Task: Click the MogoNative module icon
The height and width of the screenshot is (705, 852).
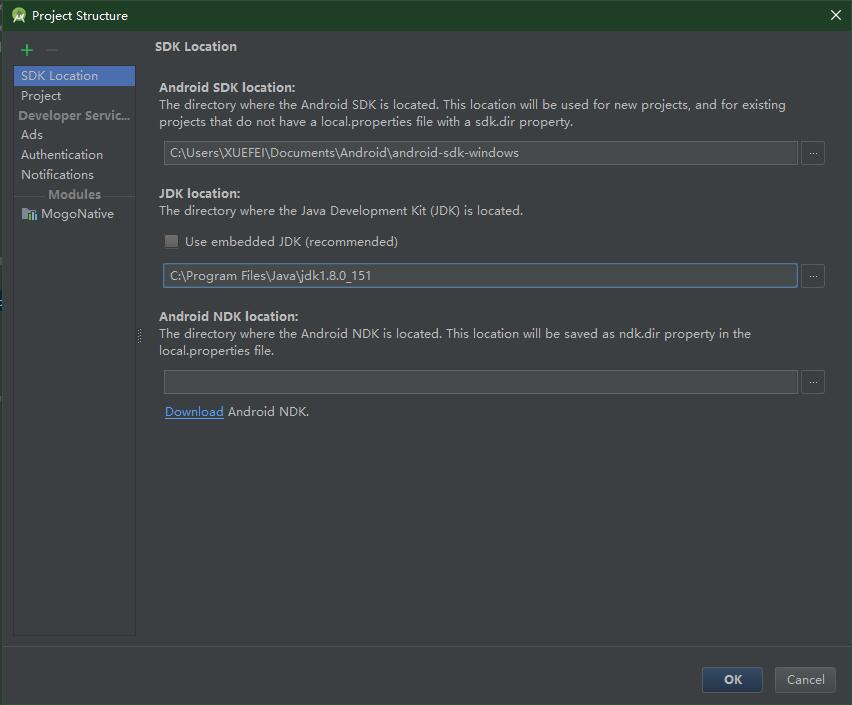Action: click(x=29, y=214)
